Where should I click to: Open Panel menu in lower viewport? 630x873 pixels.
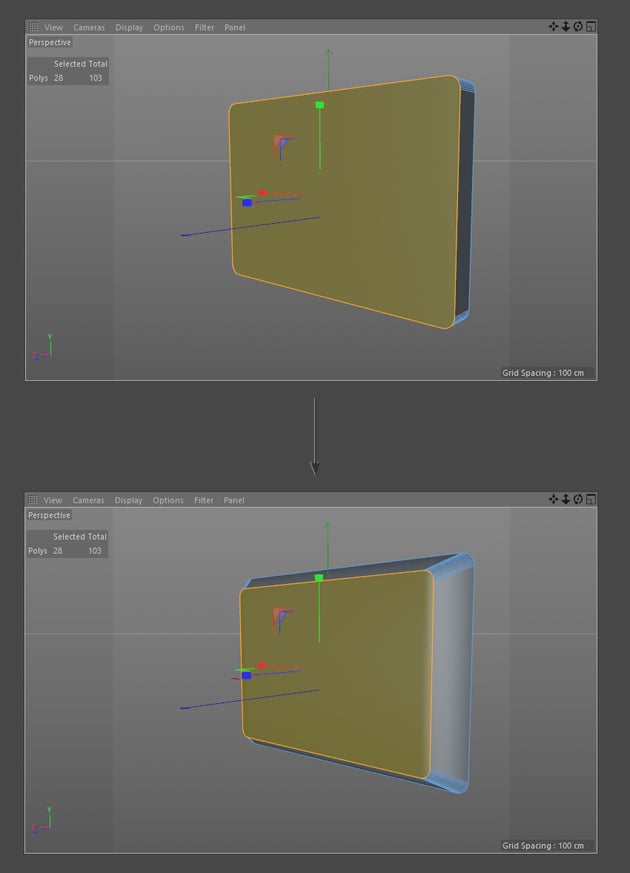(234, 500)
